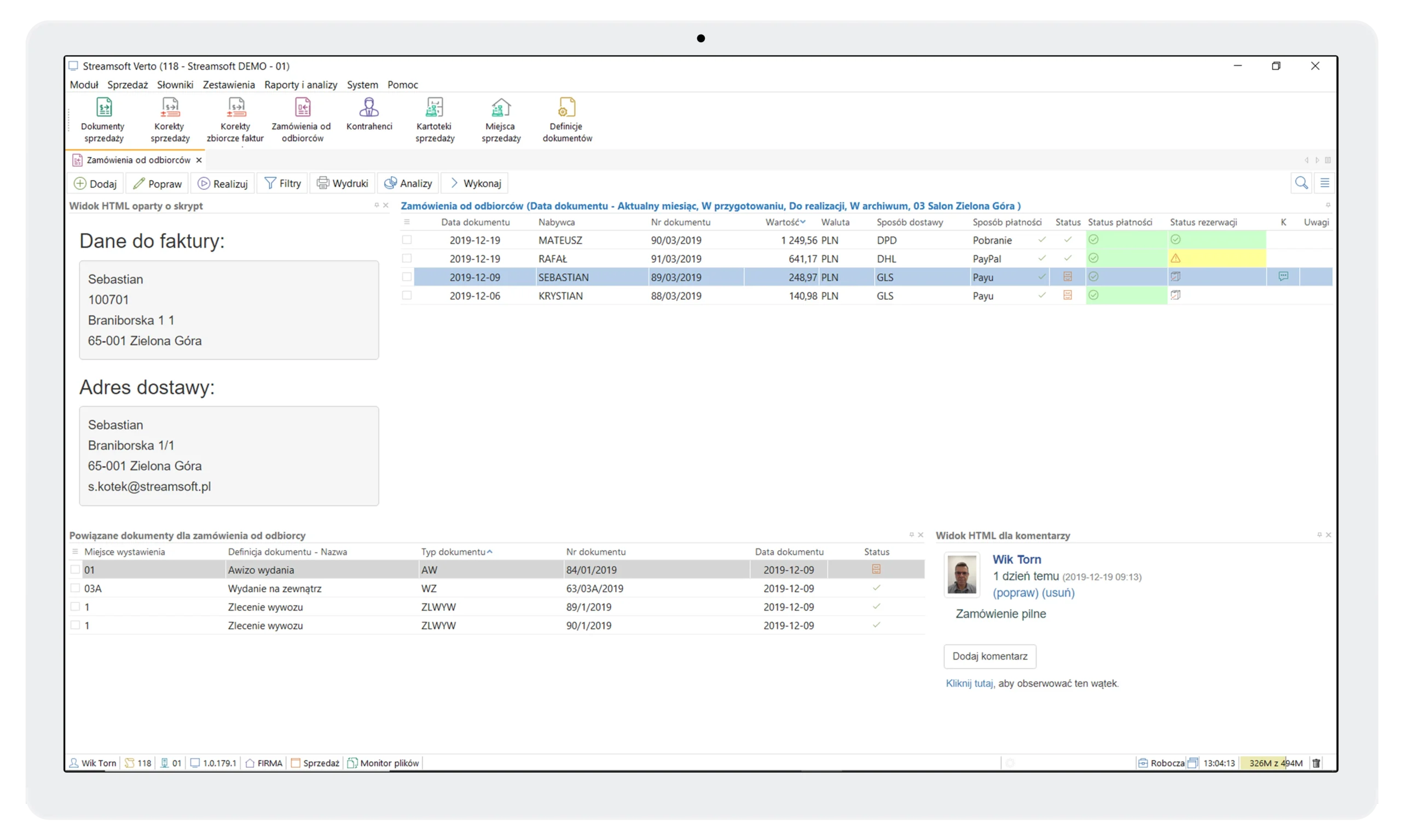Click the trash icon in status bar
The height and width of the screenshot is (840, 1401).
[x=1316, y=763]
